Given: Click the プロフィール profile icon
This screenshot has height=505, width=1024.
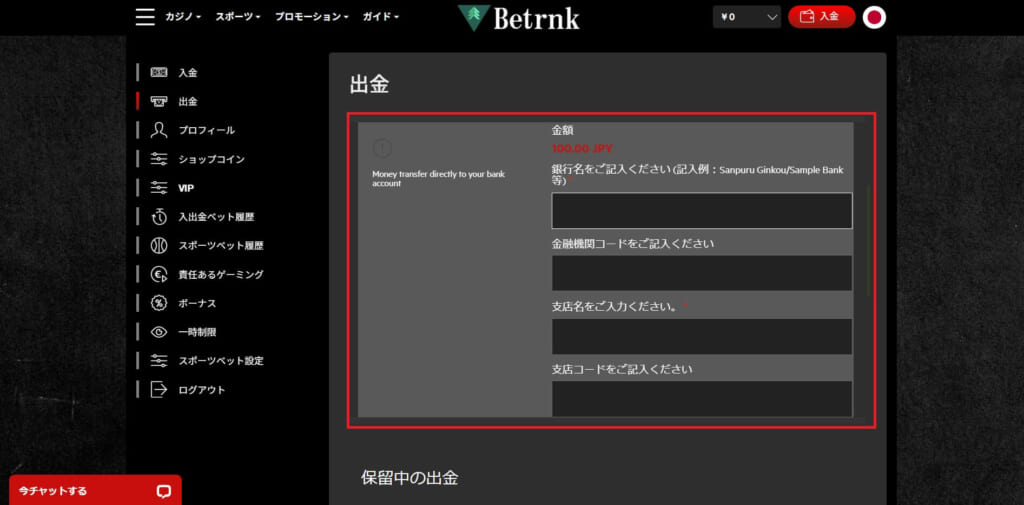Looking at the screenshot, I should 159,130.
